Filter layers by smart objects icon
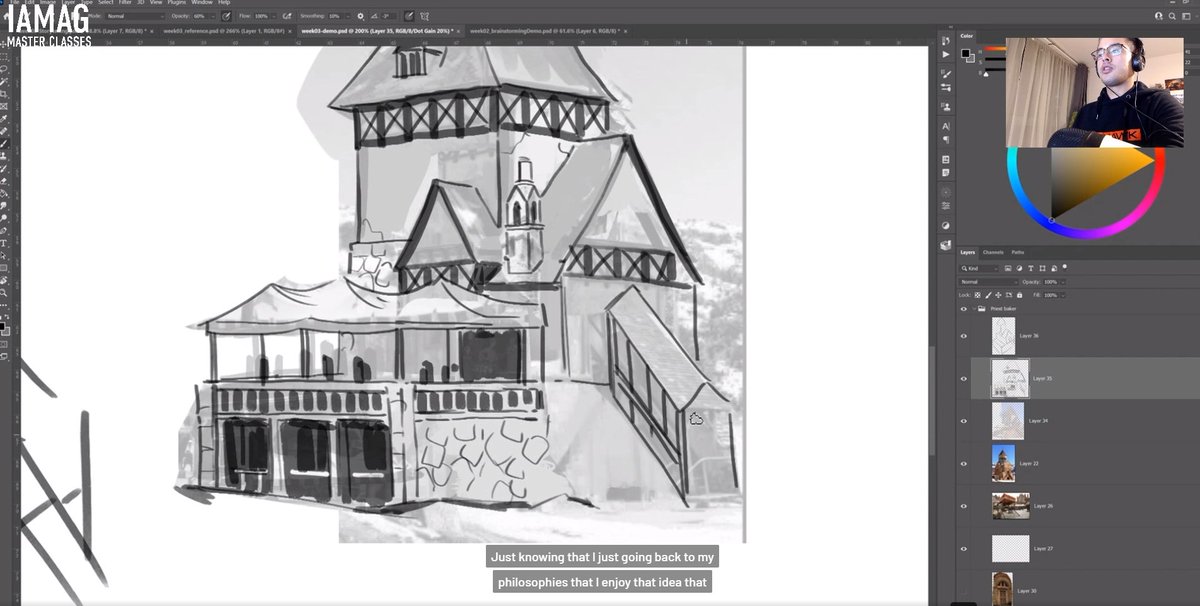 click(1054, 268)
